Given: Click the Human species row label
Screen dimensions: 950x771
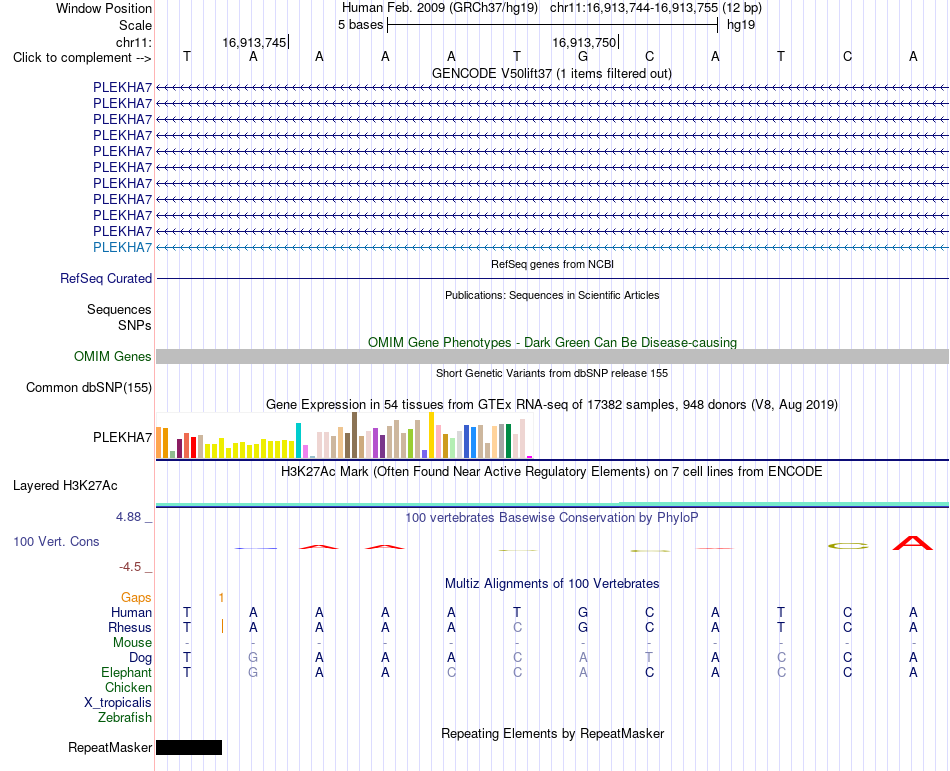Looking at the screenshot, I should pos(131,613).
